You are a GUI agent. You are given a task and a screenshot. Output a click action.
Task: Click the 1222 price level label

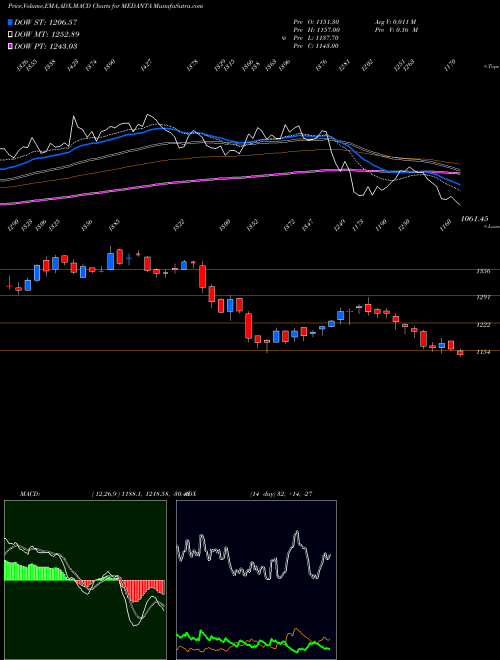tap(483, 325)
